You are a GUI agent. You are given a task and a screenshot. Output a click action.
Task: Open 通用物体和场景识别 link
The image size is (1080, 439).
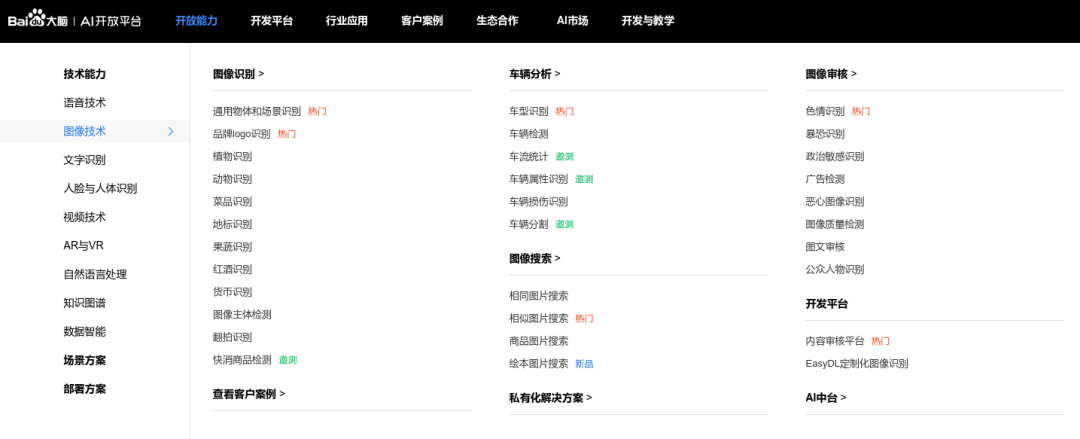[257, 111]
